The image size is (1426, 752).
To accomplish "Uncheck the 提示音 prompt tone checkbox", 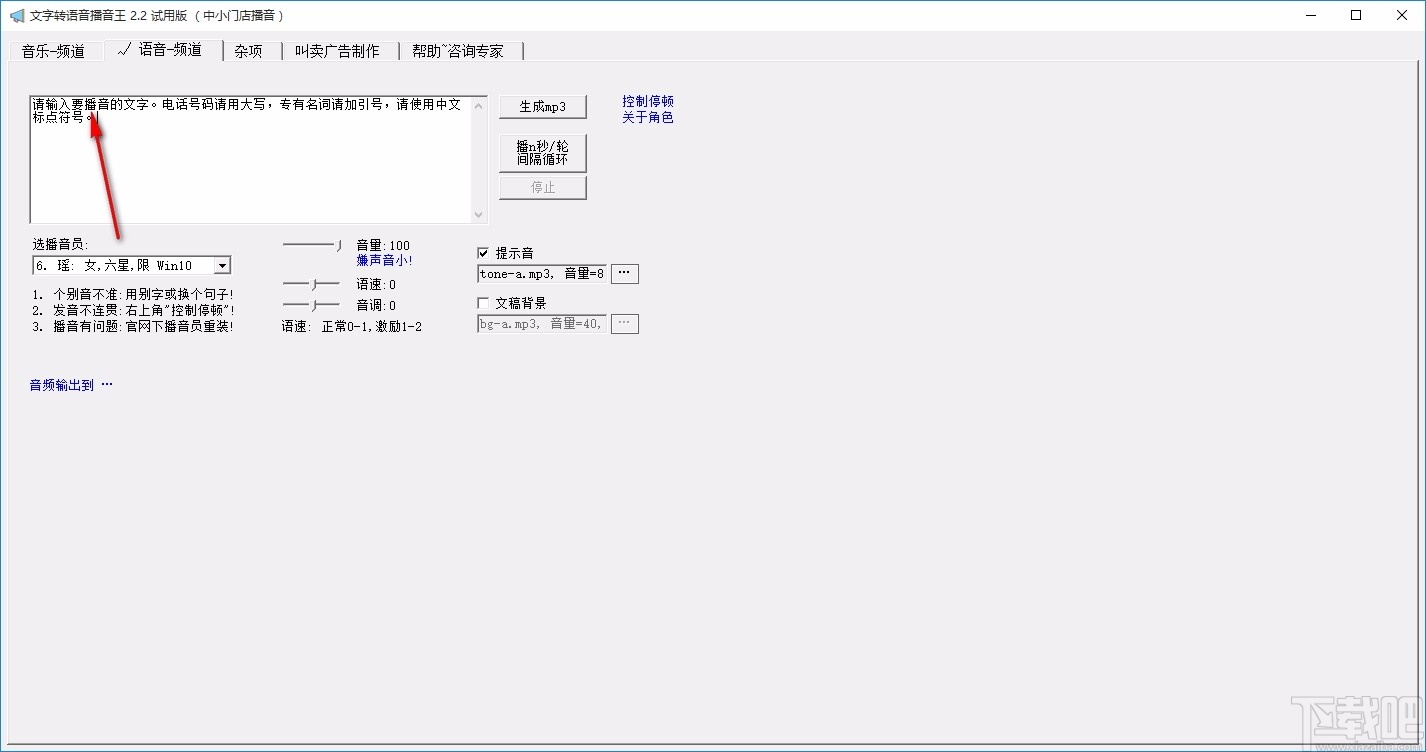I will 483,252.
